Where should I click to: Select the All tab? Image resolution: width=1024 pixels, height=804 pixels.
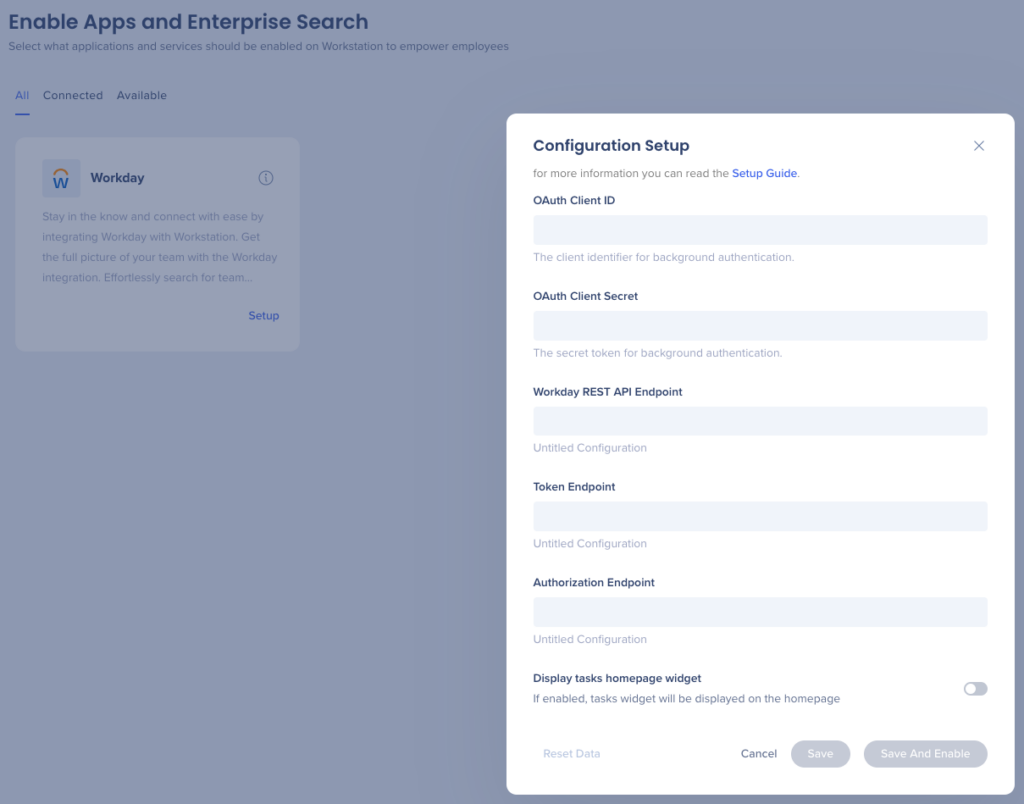click(22, 95)
